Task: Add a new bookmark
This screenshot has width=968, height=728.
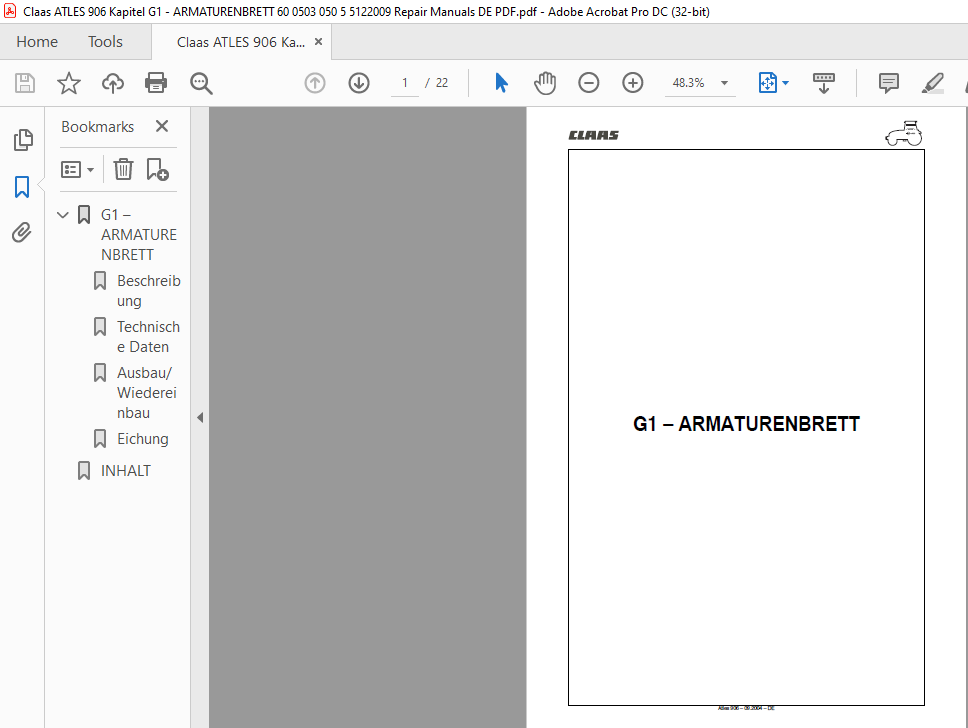Action: coord(157,169)
